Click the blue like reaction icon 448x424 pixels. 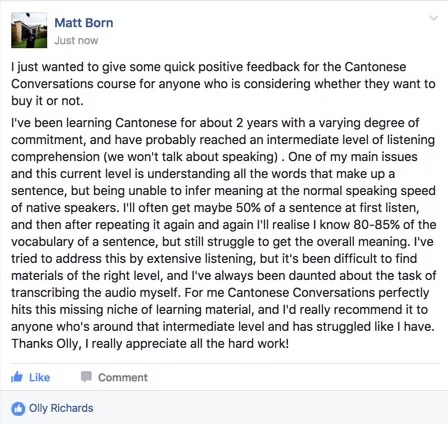(x=18, y=408)
